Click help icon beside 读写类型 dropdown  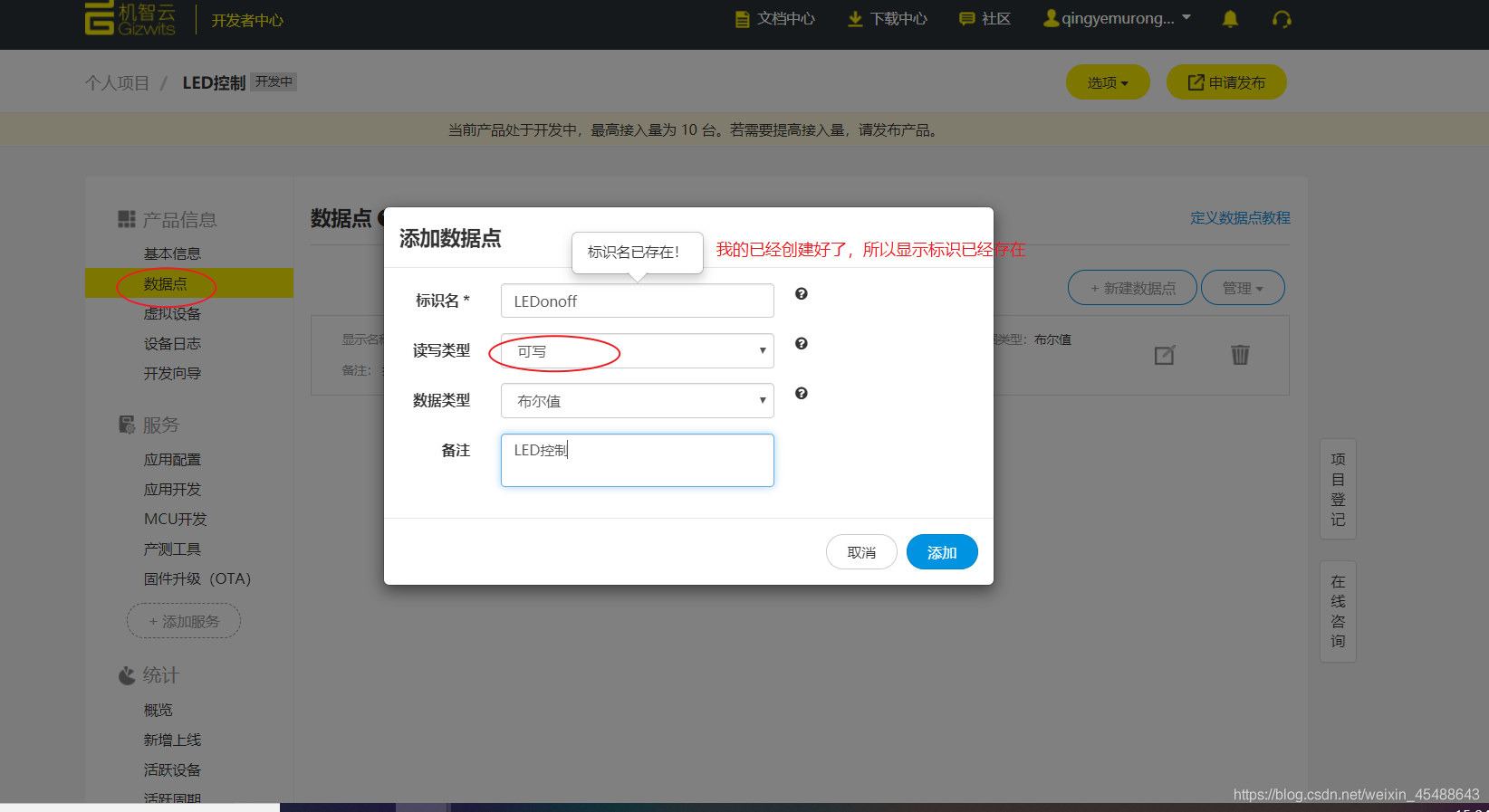(x=802, y=344)
